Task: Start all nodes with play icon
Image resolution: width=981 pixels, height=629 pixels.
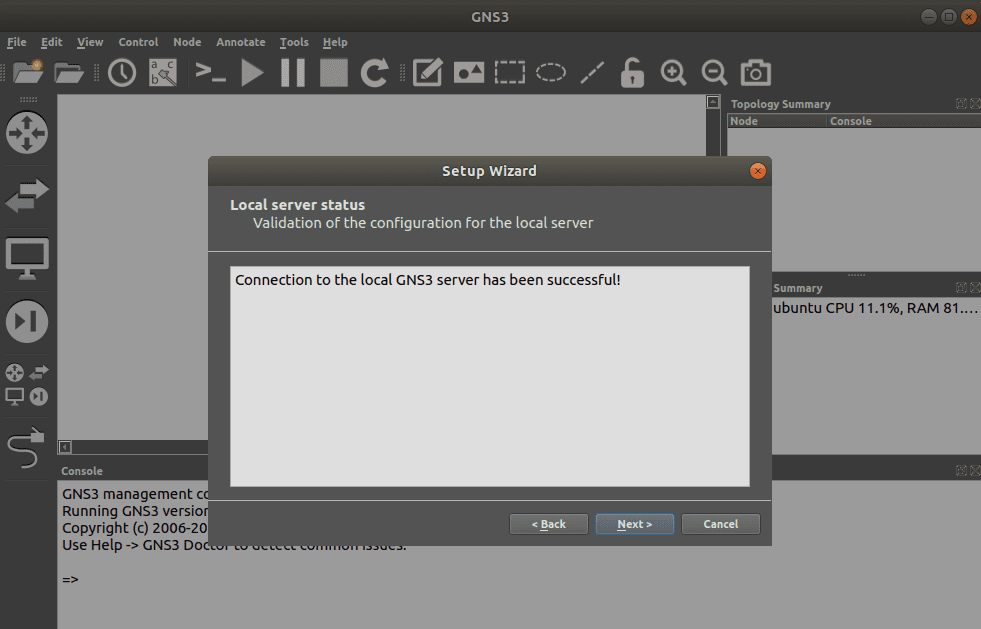Action: [x=252, y=73]
